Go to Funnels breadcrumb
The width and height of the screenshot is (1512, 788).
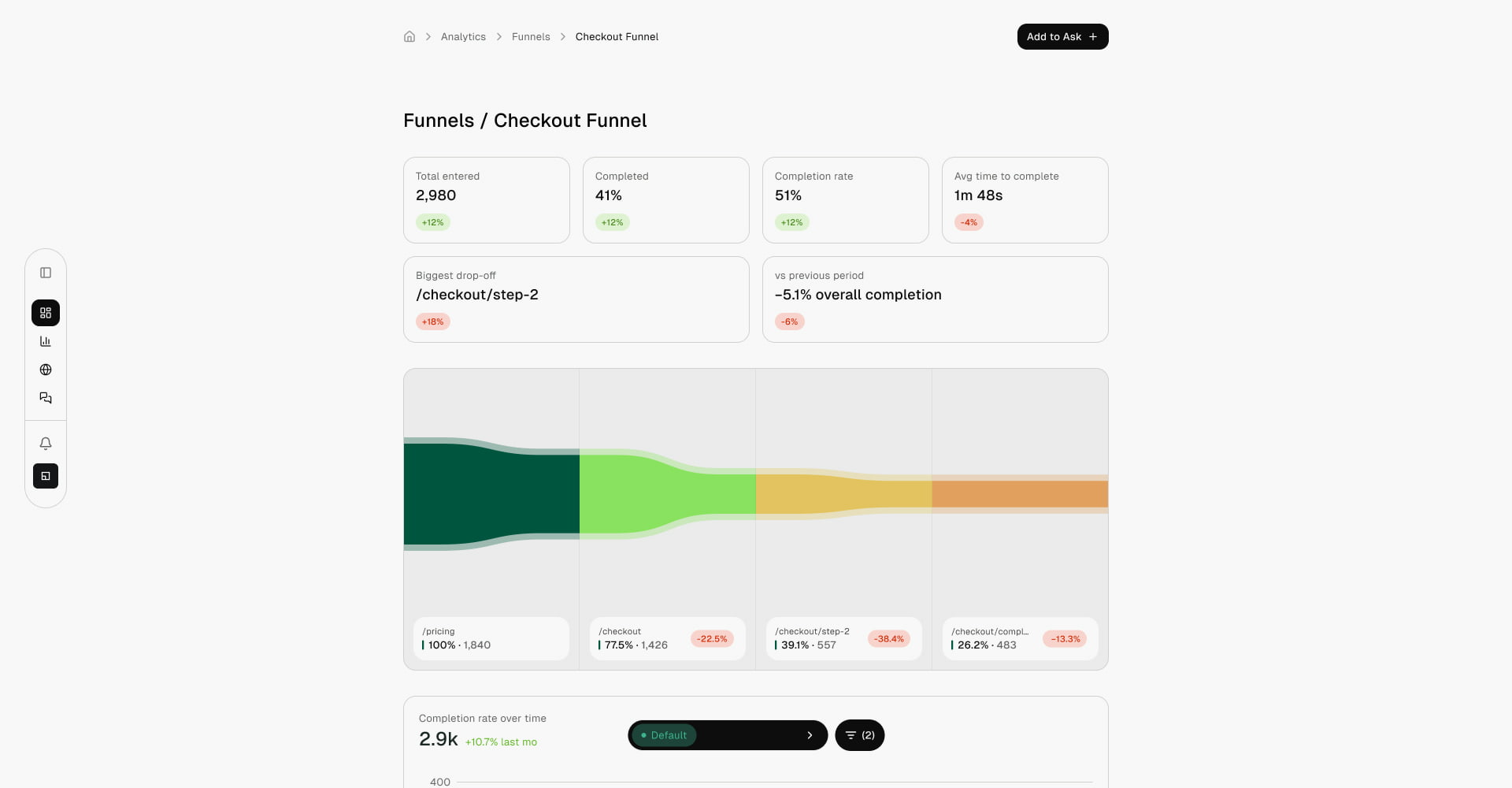[x=531, y=37]
